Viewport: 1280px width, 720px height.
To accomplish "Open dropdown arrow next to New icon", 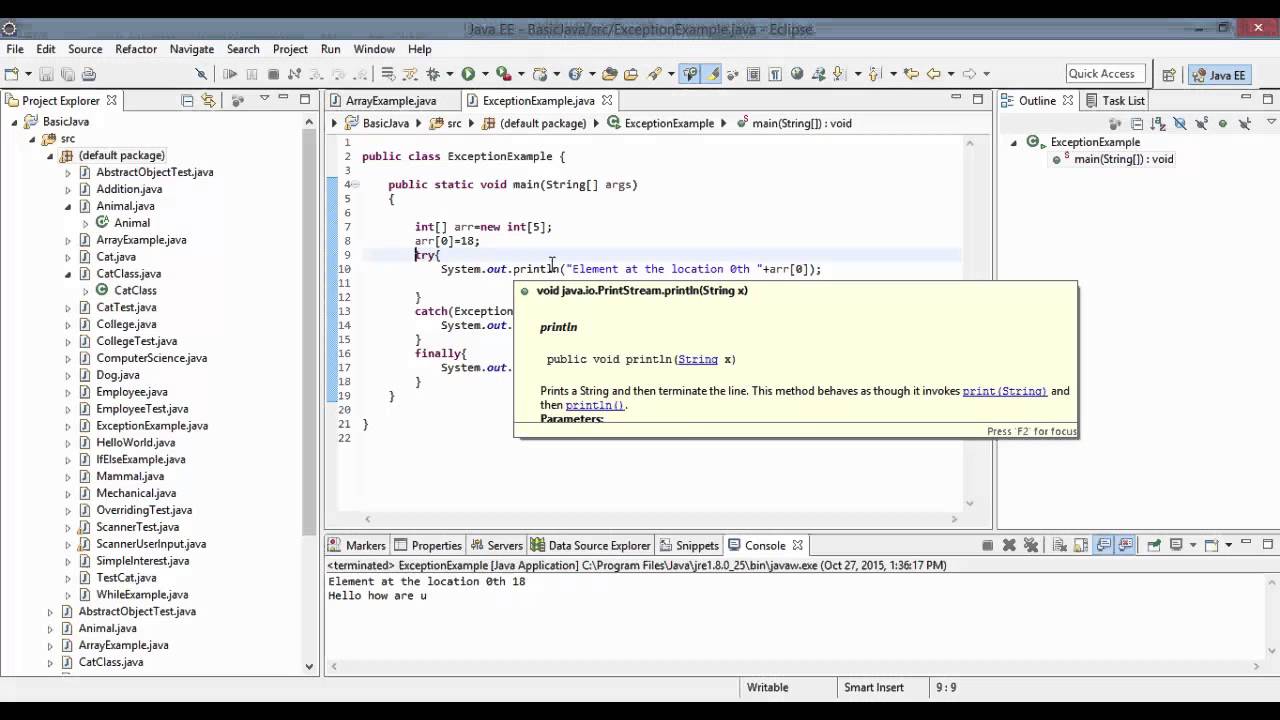I will pyautogui.click(x=28, y=74).
